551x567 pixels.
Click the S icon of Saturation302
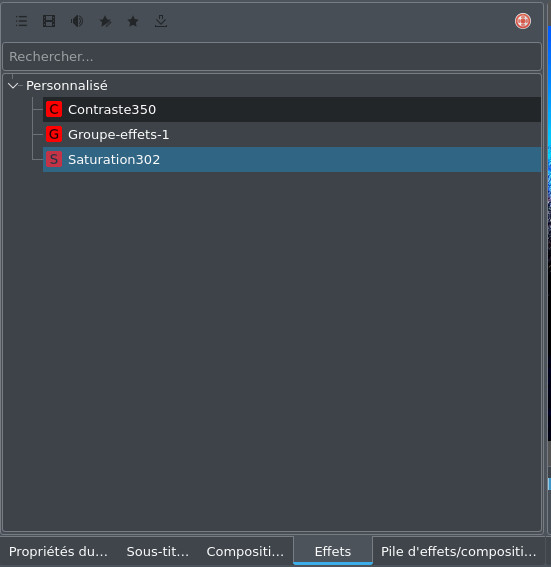pos(54,159)
